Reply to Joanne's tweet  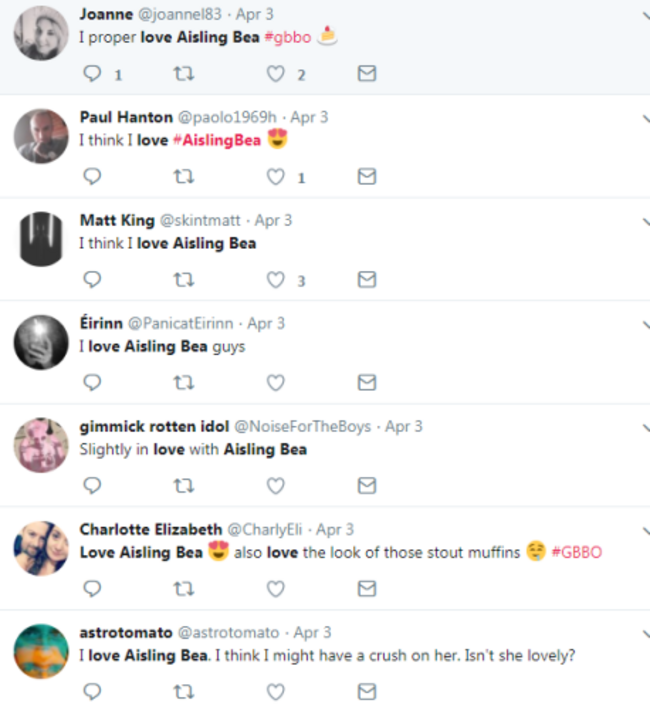pos(92,73)
